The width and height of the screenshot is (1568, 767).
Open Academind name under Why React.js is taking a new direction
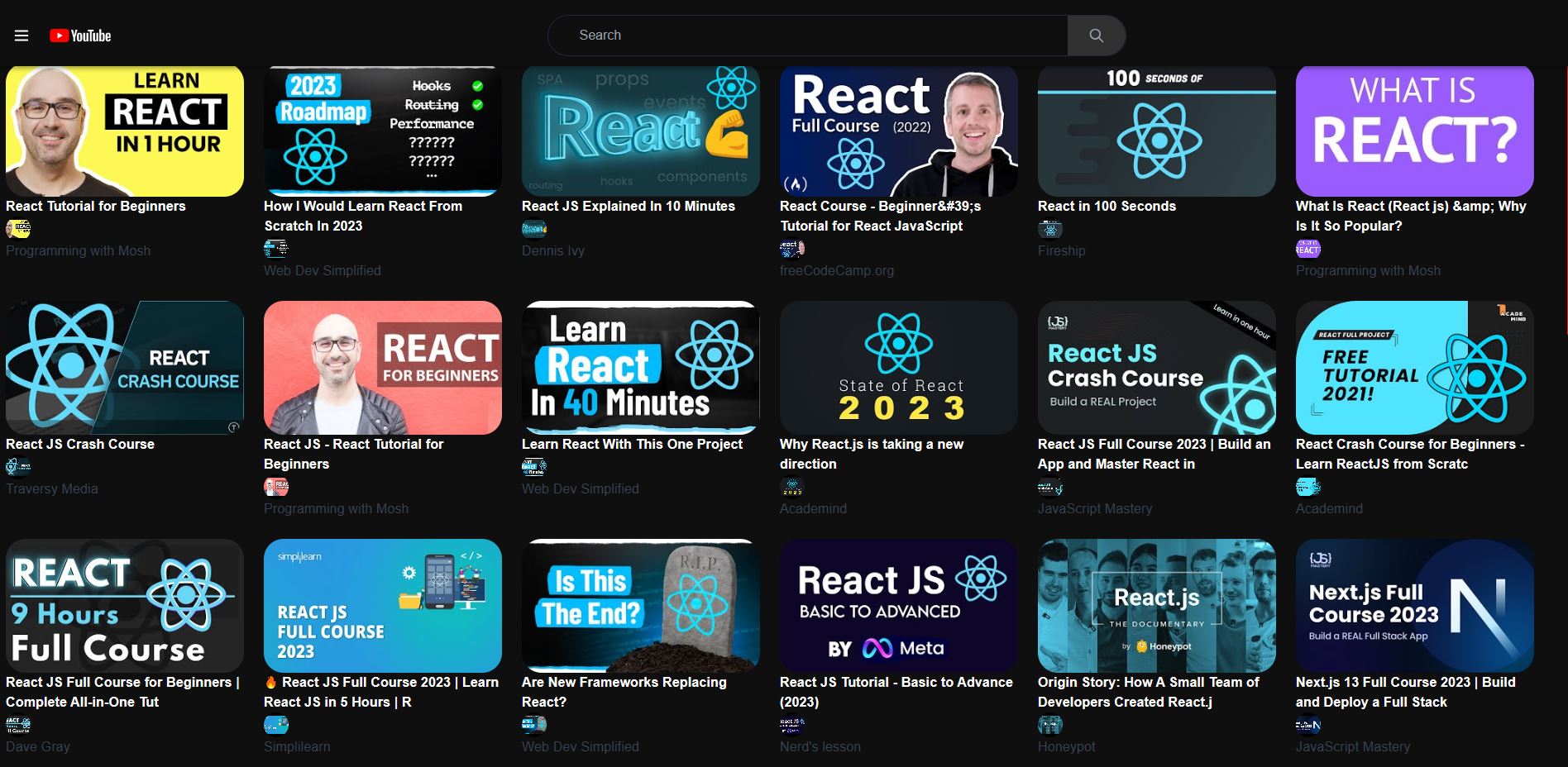point(813,508)
